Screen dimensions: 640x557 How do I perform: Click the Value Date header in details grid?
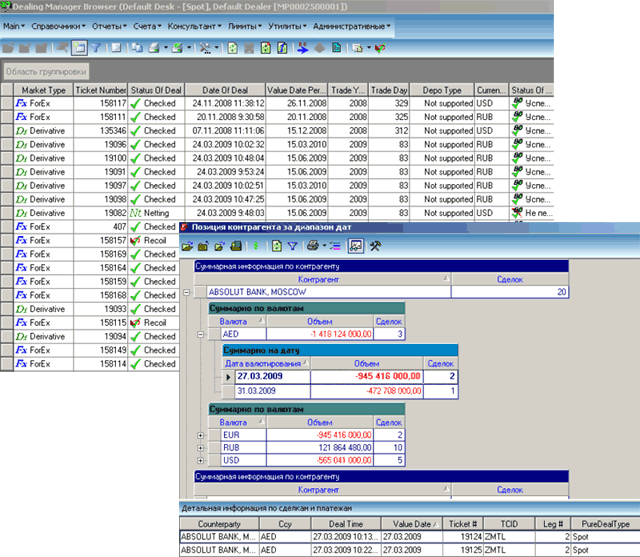[411, 524]
